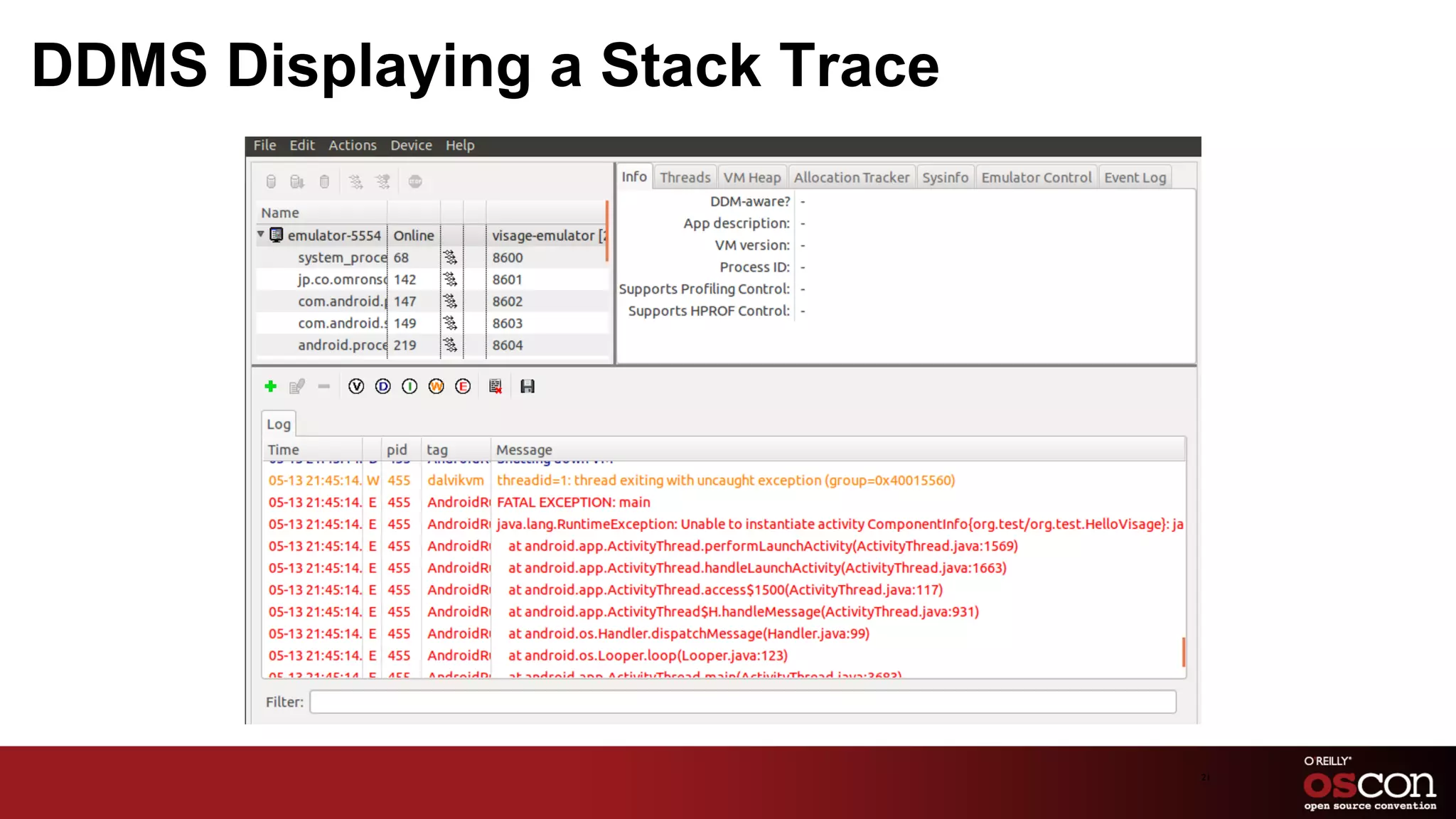
Task: Click the Time column header
Action: tap(314, 450)
